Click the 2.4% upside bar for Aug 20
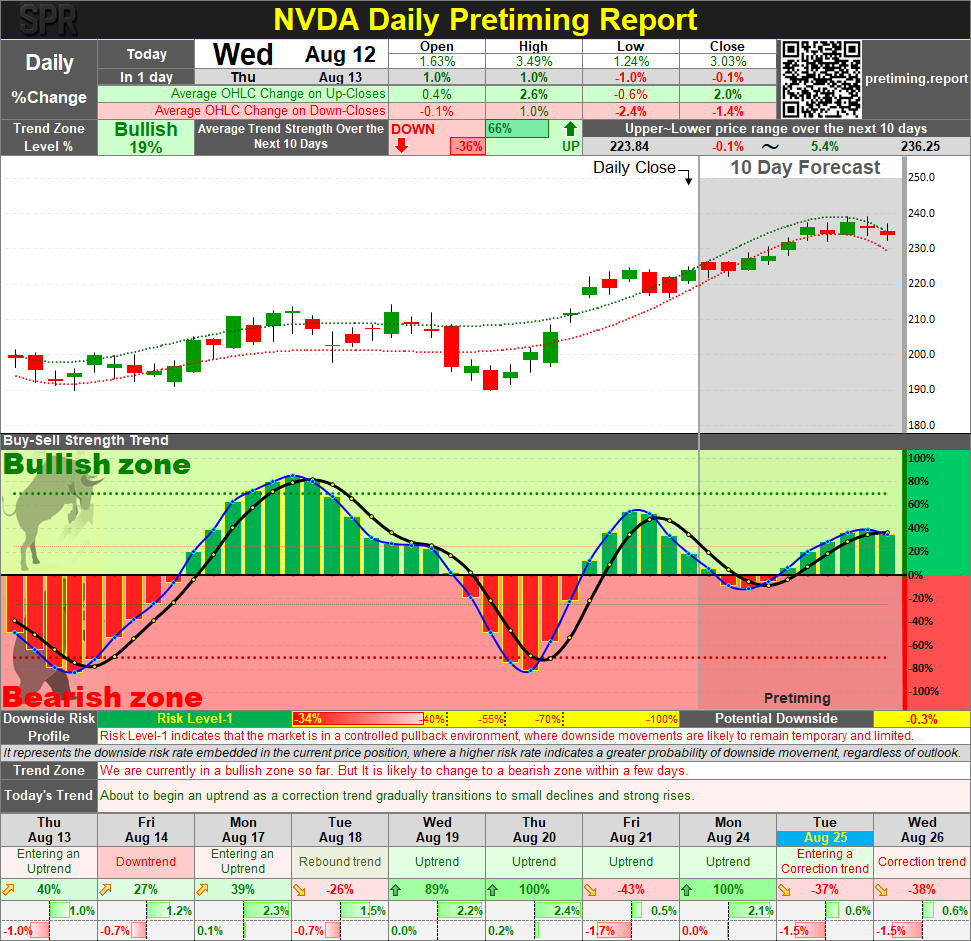Screen dimensions: 971x941 tap(557, 911)
